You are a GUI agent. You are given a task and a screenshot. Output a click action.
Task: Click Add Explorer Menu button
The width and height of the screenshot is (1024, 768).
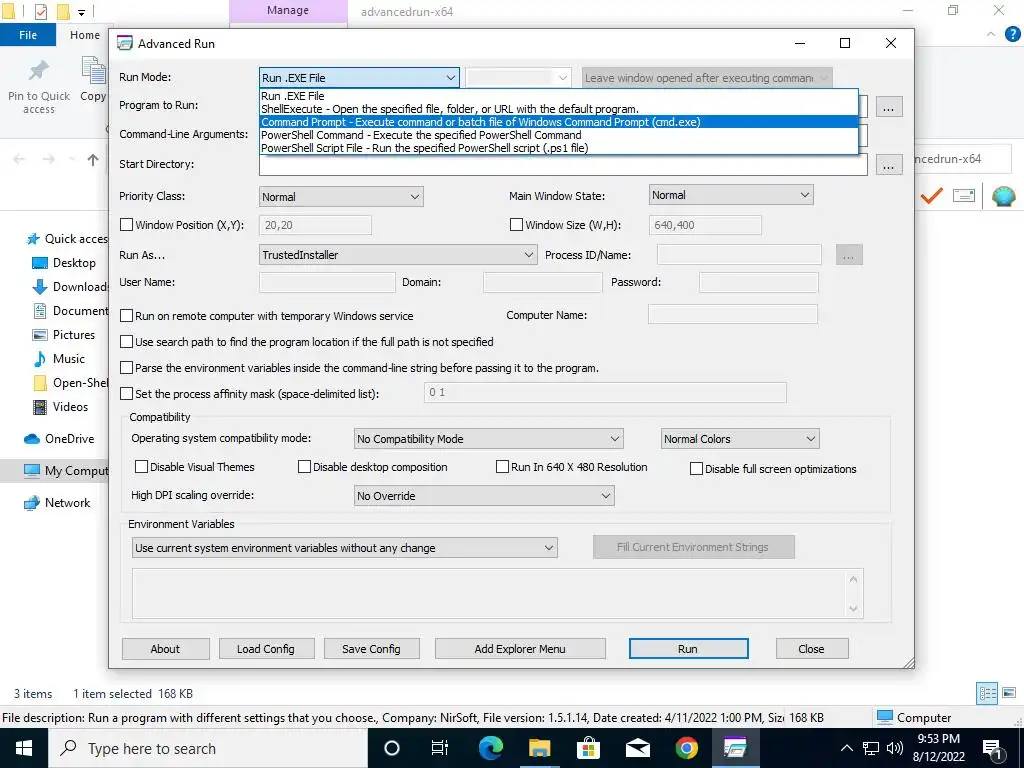[x=520, y=648]
